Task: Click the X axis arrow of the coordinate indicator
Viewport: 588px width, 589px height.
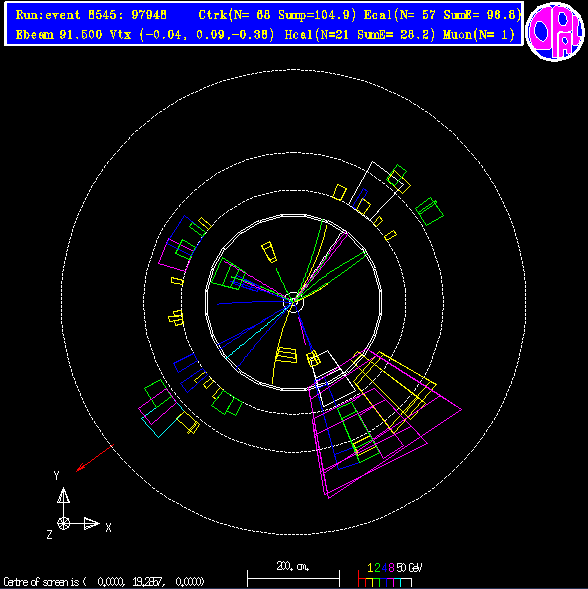Action: pyautogui.click(x=83, y=523)
